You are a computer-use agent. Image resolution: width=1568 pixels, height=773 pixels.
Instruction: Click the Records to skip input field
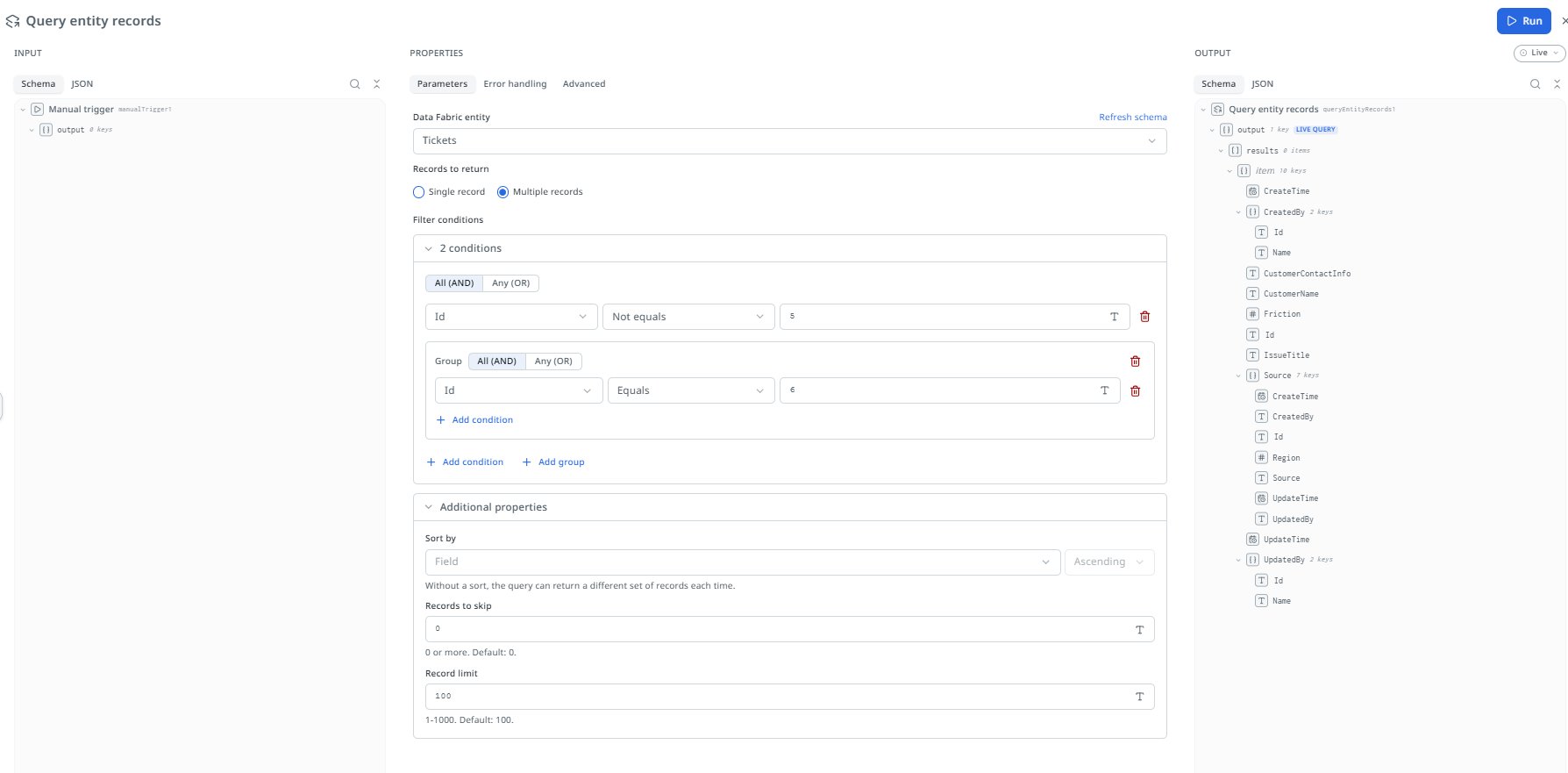[x=789, y=629]
